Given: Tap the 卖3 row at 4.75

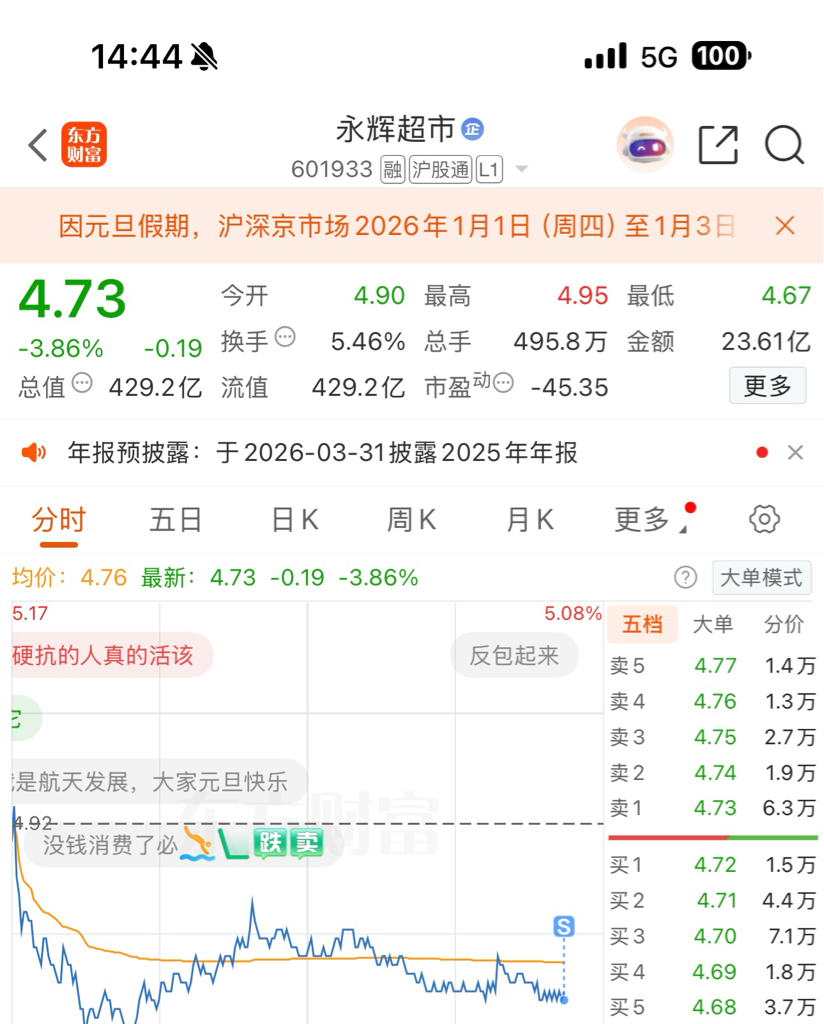Looking at the screenshot, I should coord(712,737).
